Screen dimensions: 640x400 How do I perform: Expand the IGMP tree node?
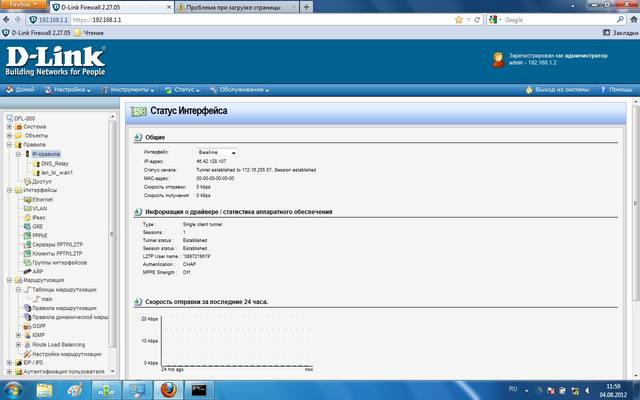point(18,335)
